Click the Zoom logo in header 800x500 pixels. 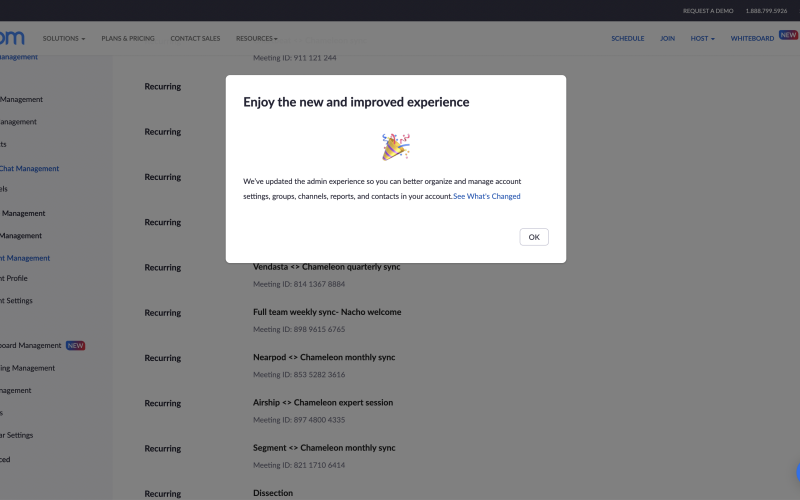tap(12, 38)
